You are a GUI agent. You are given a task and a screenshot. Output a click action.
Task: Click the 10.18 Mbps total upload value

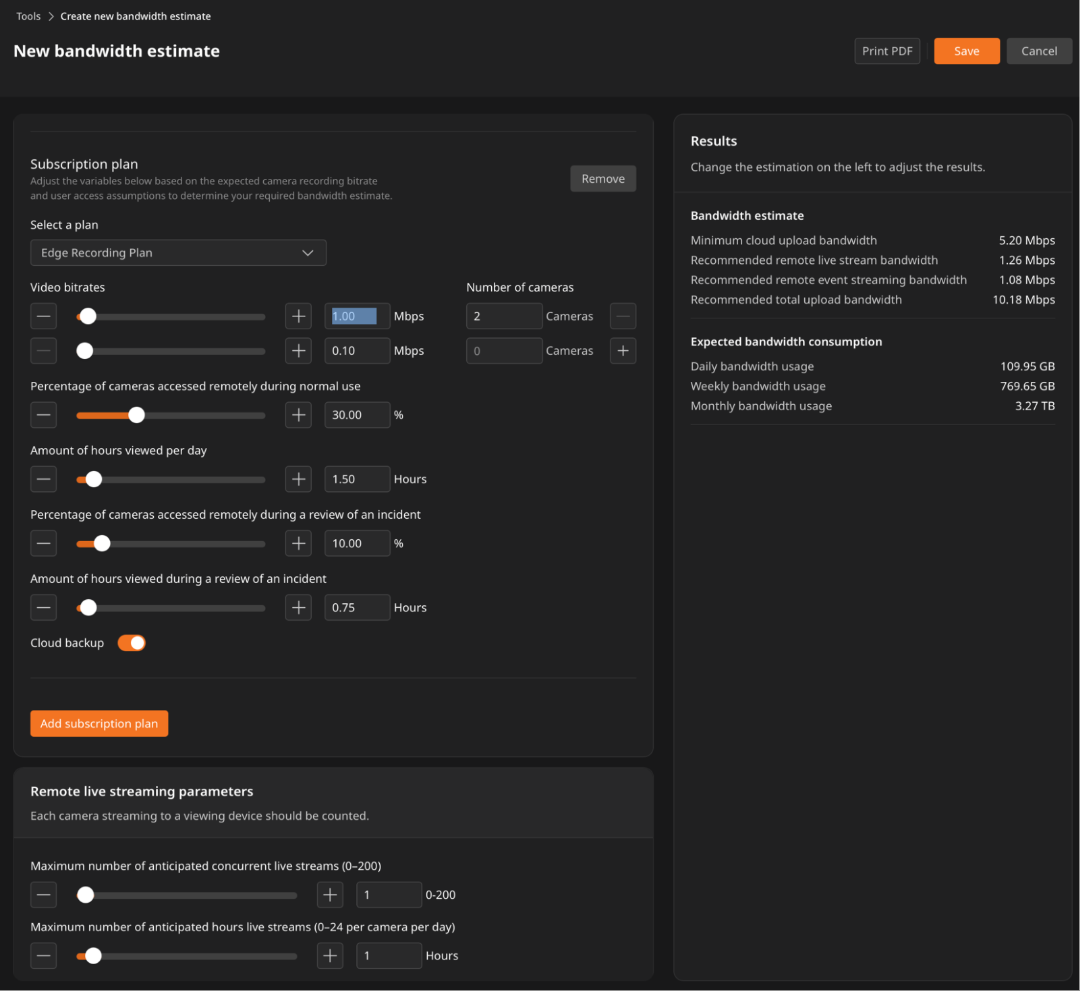tap(1024, 300)
